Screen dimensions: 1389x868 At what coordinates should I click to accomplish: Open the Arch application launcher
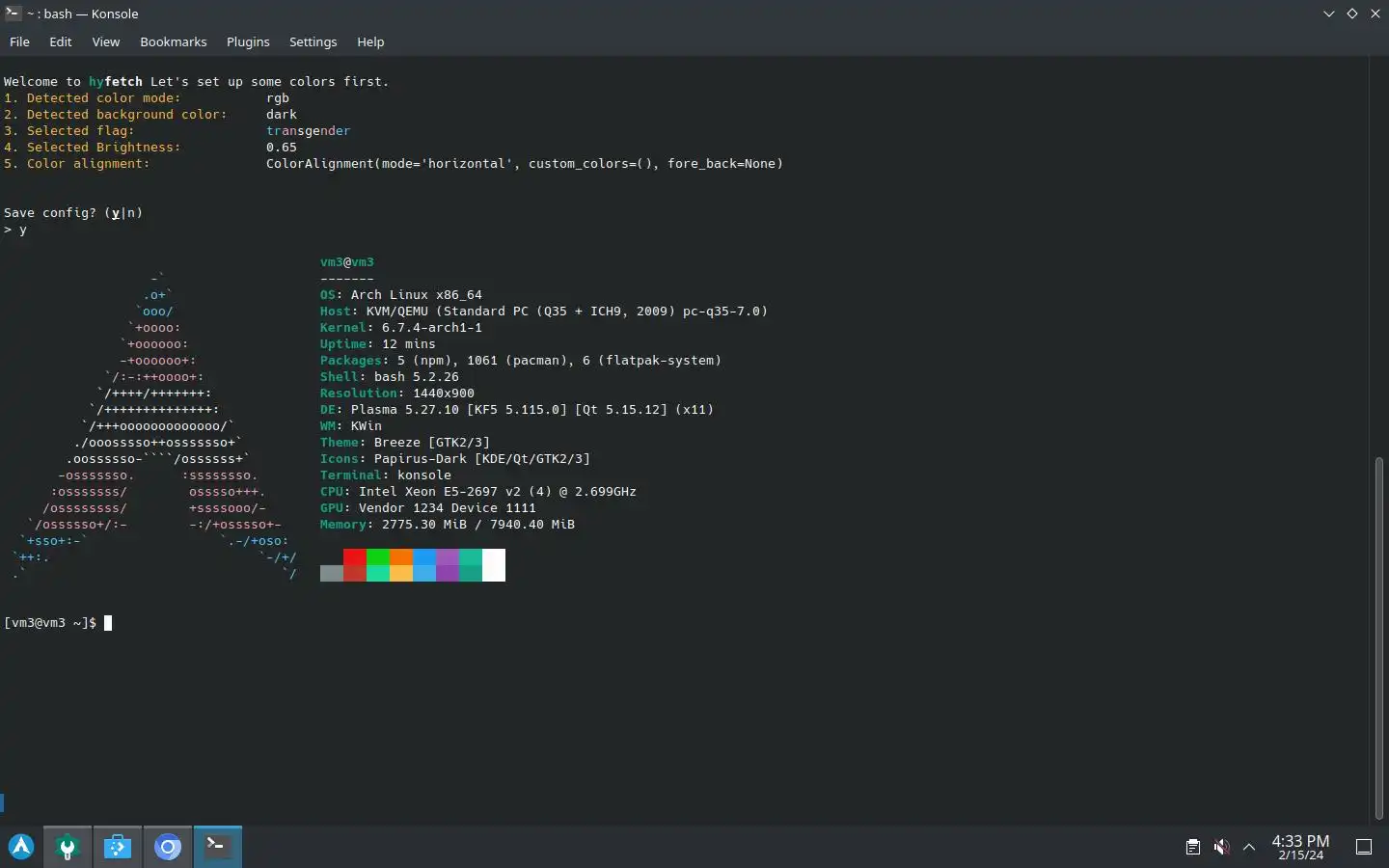point(21,847)
